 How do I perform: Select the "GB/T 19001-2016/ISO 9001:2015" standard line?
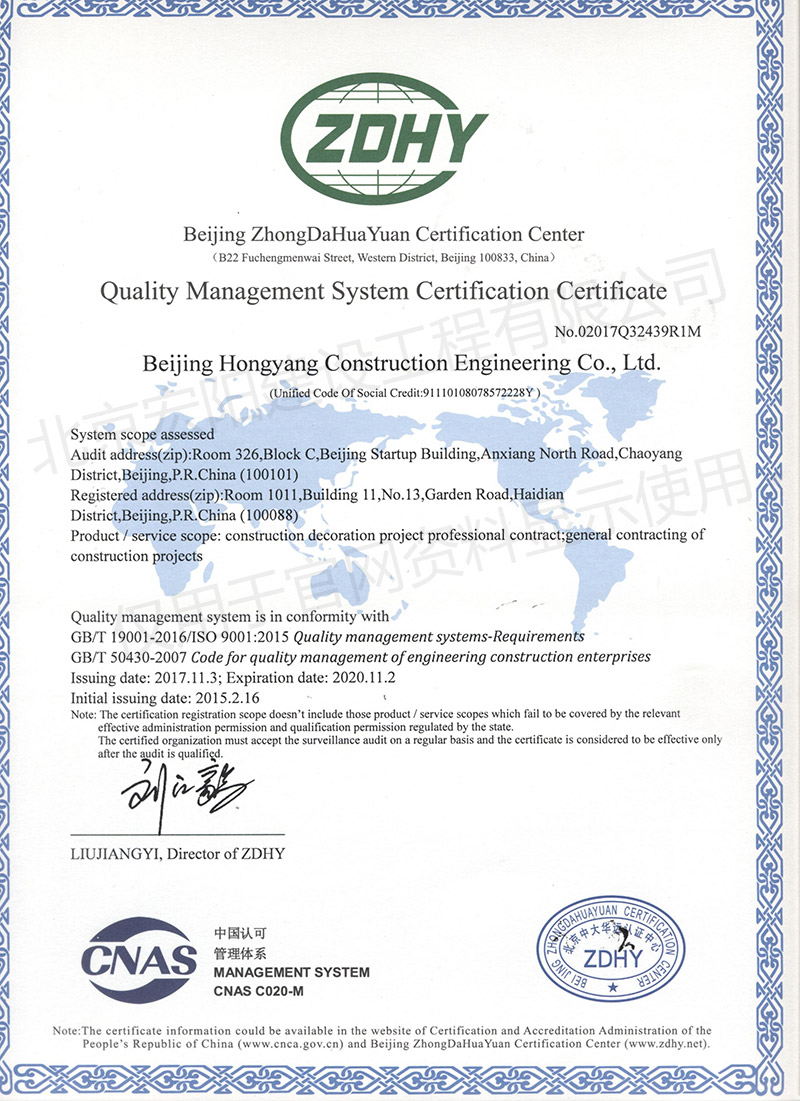[327, 638]
